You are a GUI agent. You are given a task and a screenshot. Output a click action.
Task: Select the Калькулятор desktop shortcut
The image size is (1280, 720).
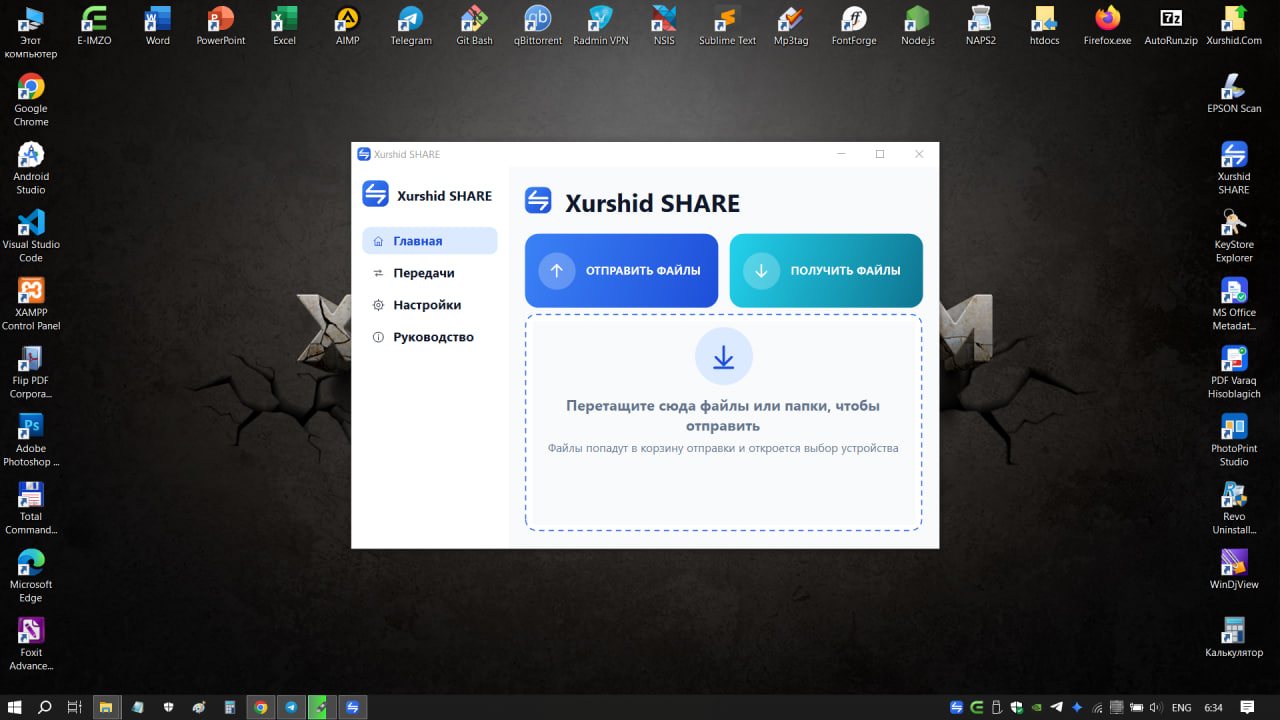(x=1234, y=637)
